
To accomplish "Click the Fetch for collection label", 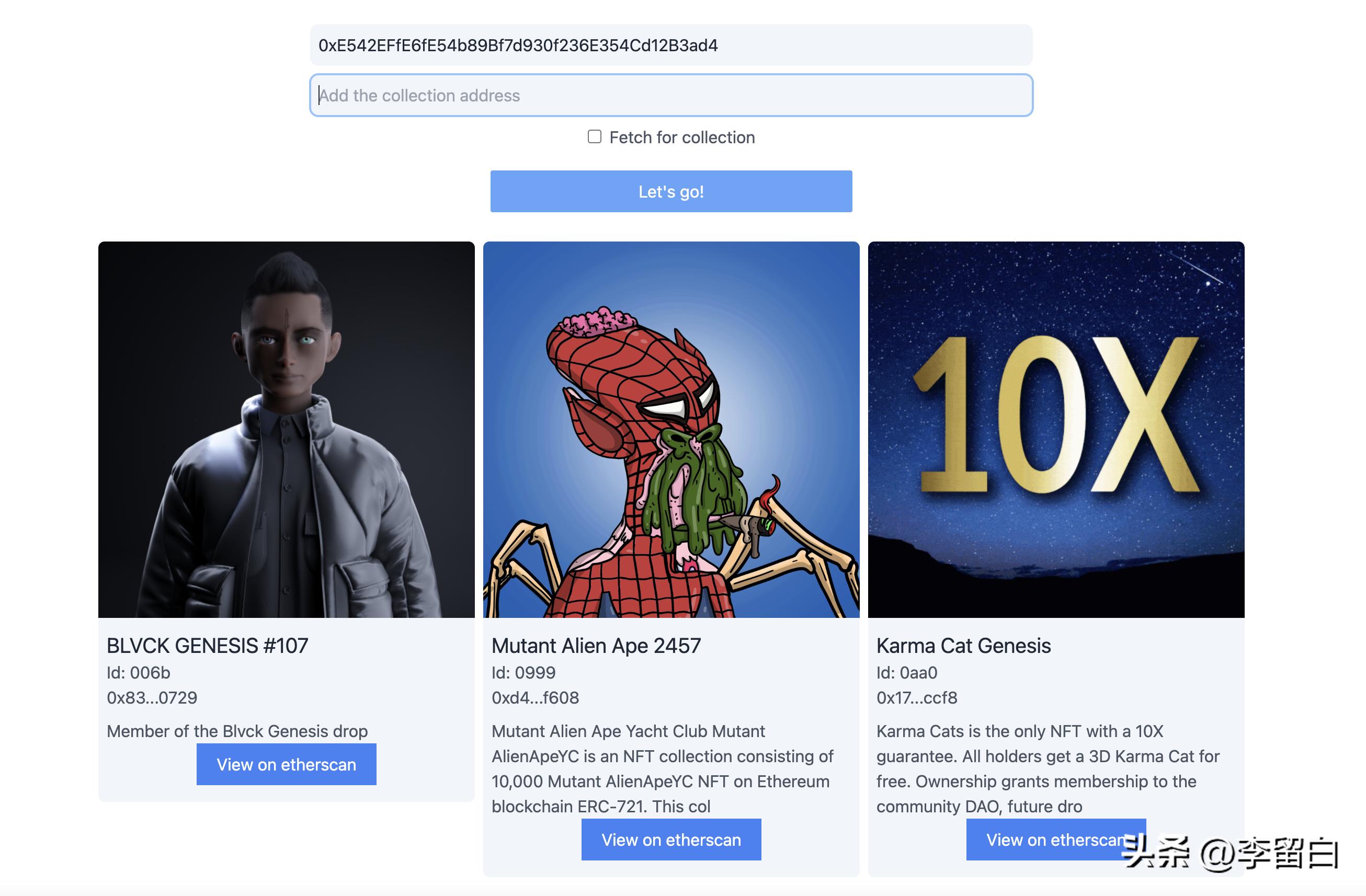I will (x=682, y=137).
